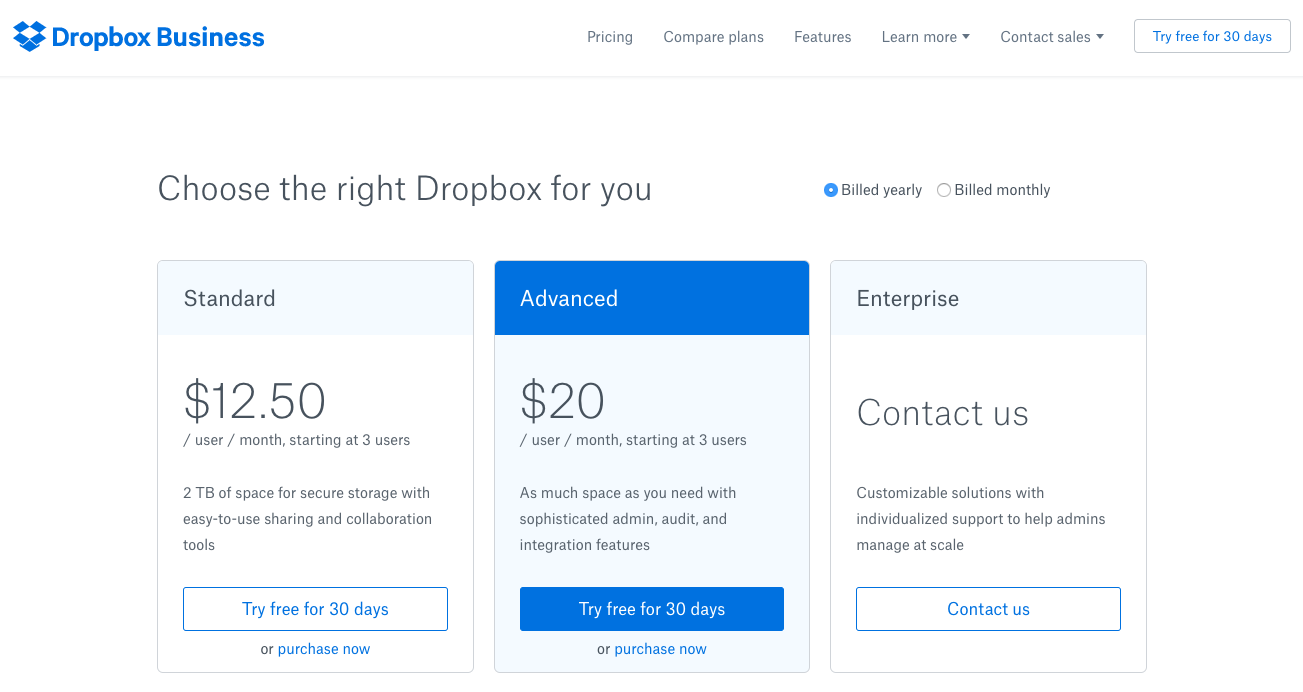This screenshot has height=692, width=1303.
Task: Open the Compare plans nav link
Action: click(x=714, y=37)
